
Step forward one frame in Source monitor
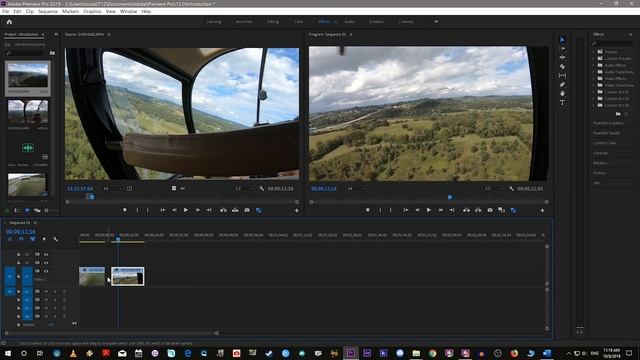pyautogui.click(x=198, y=210)
